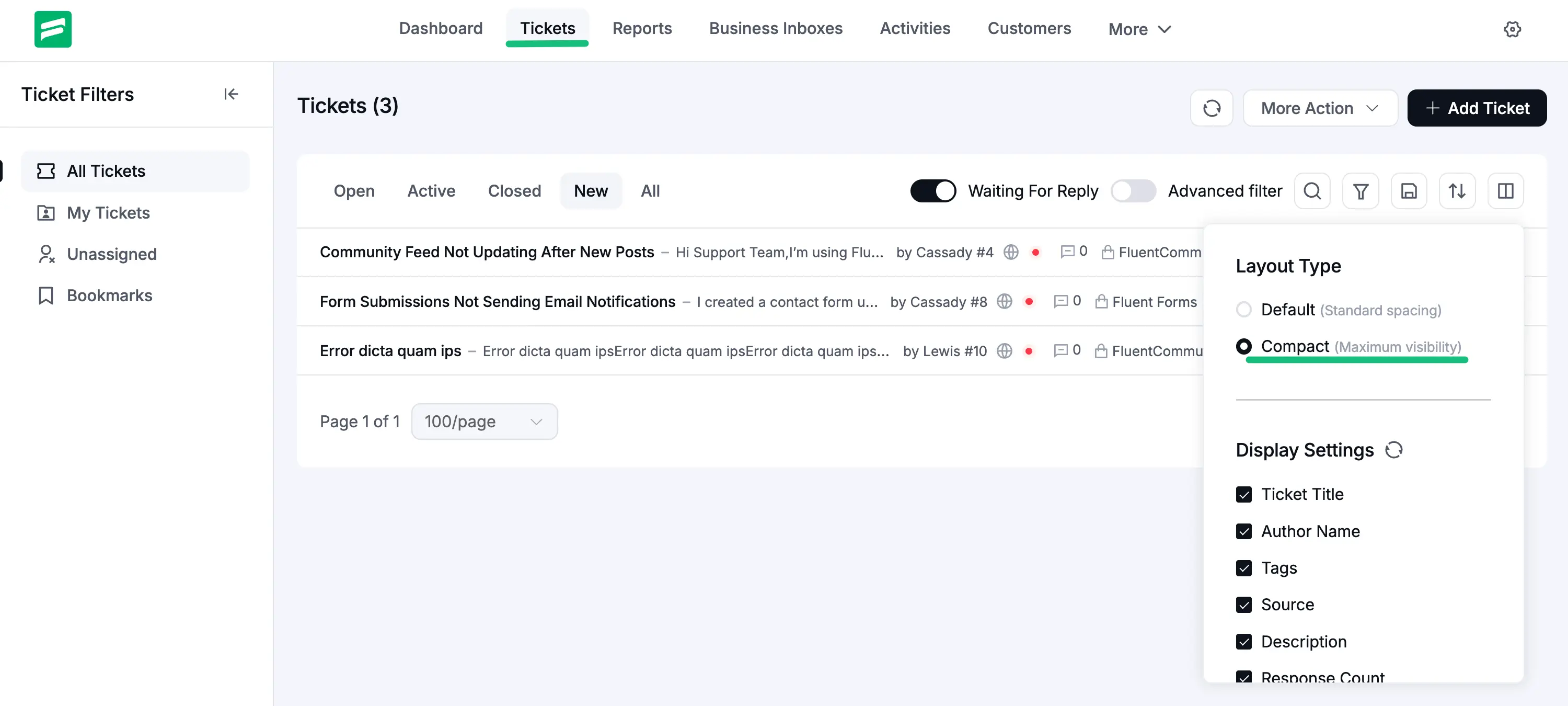Collapse the Ticket Filters sidebar
The height and width of the screenshot is (706, 1568).
(x=230, y=95)
